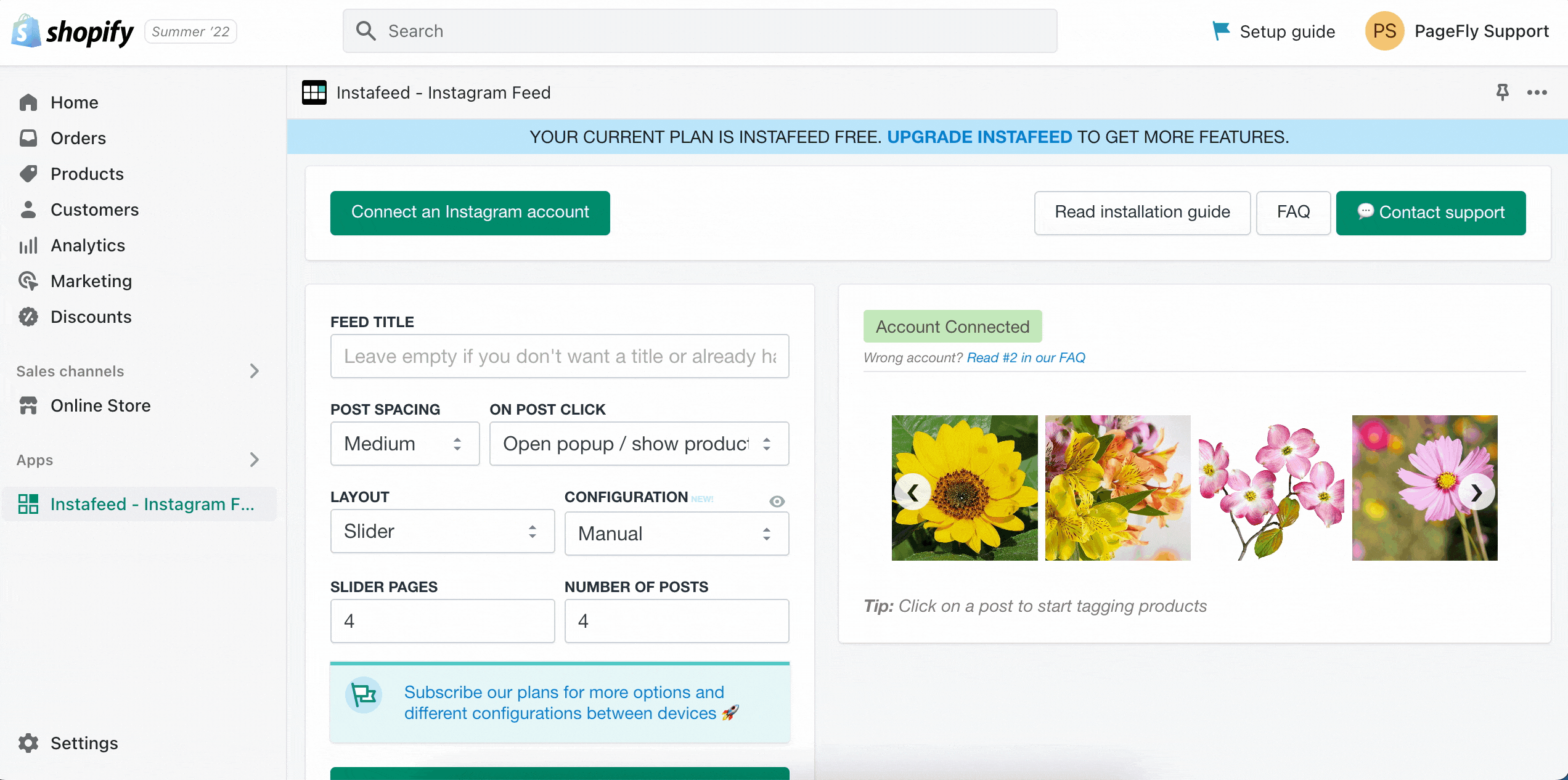Click the Marketing target icon

pyautogui.click(x=28, y=281)
